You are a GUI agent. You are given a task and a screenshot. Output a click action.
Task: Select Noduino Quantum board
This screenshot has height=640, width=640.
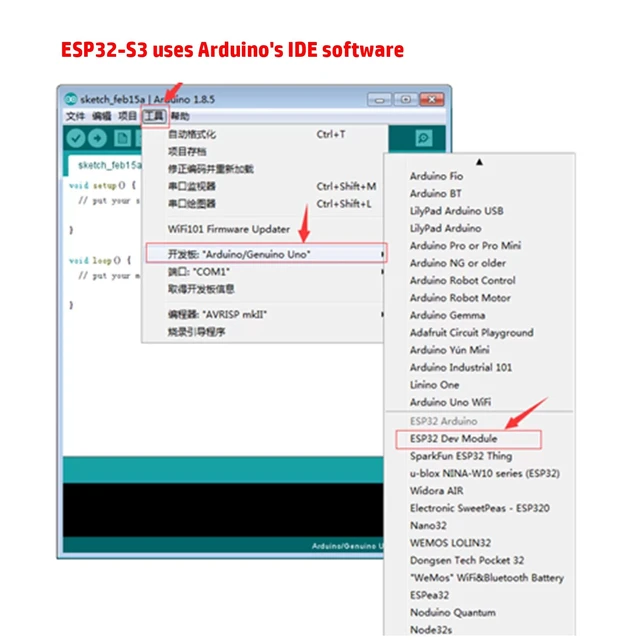pos(480,613)
